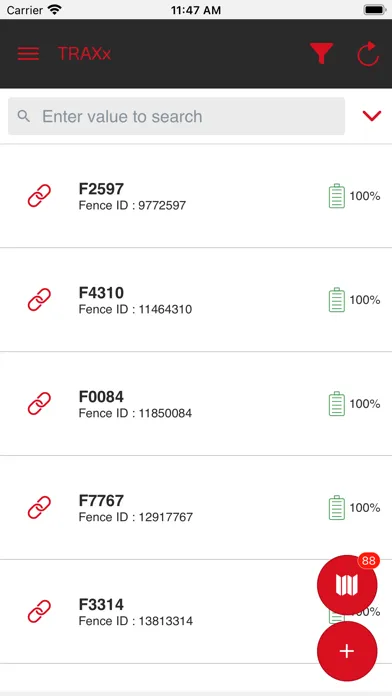Tap the link icon next to F0084
Image resolution: width=392 pixels, height=696 pixels.
coord(39,403)
